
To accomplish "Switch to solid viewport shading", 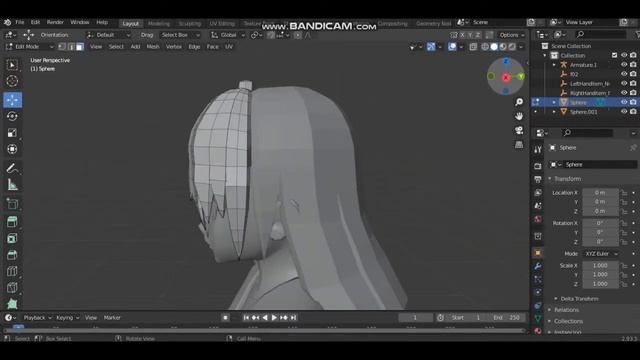I will [494, 47].
